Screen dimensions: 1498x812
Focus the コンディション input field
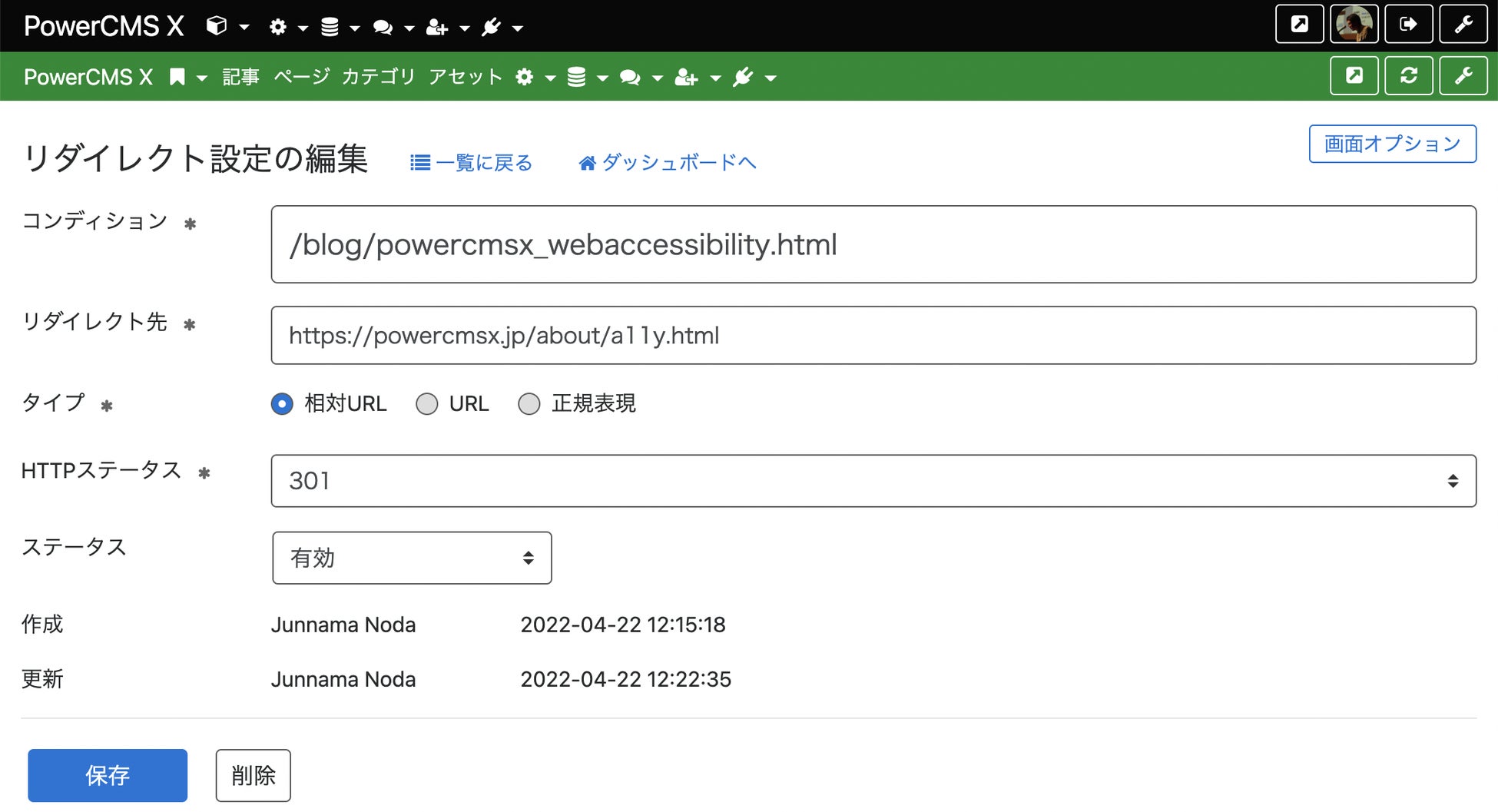point(873,244)
